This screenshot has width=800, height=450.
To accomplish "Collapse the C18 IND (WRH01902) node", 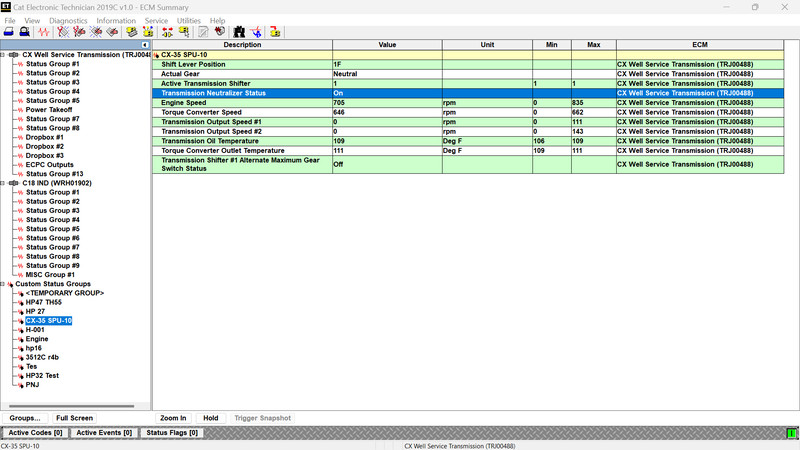I will point(3,183).
